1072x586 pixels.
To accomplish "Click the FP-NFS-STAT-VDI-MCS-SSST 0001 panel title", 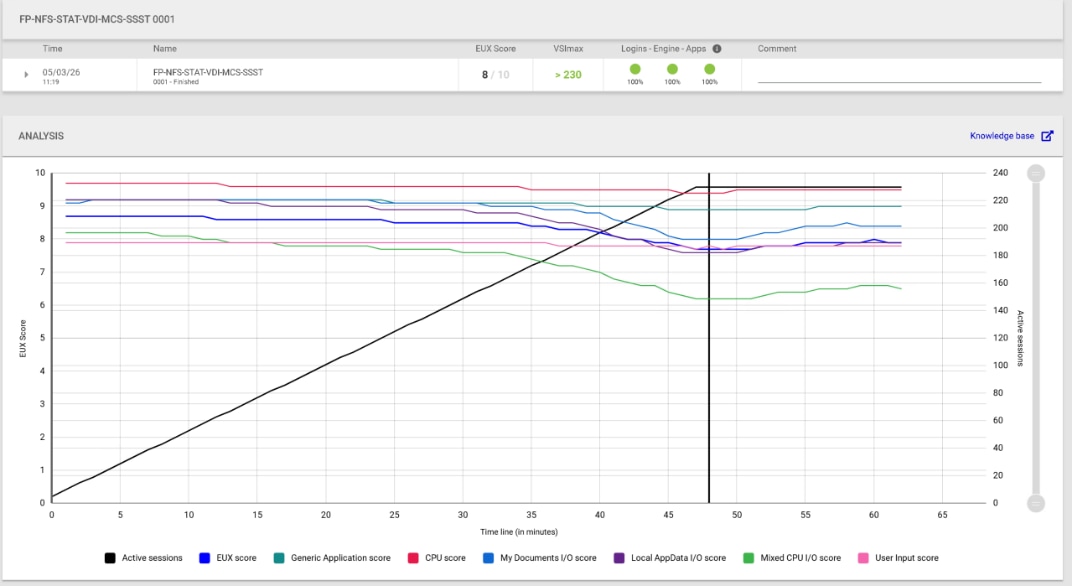I will point(97,19).
